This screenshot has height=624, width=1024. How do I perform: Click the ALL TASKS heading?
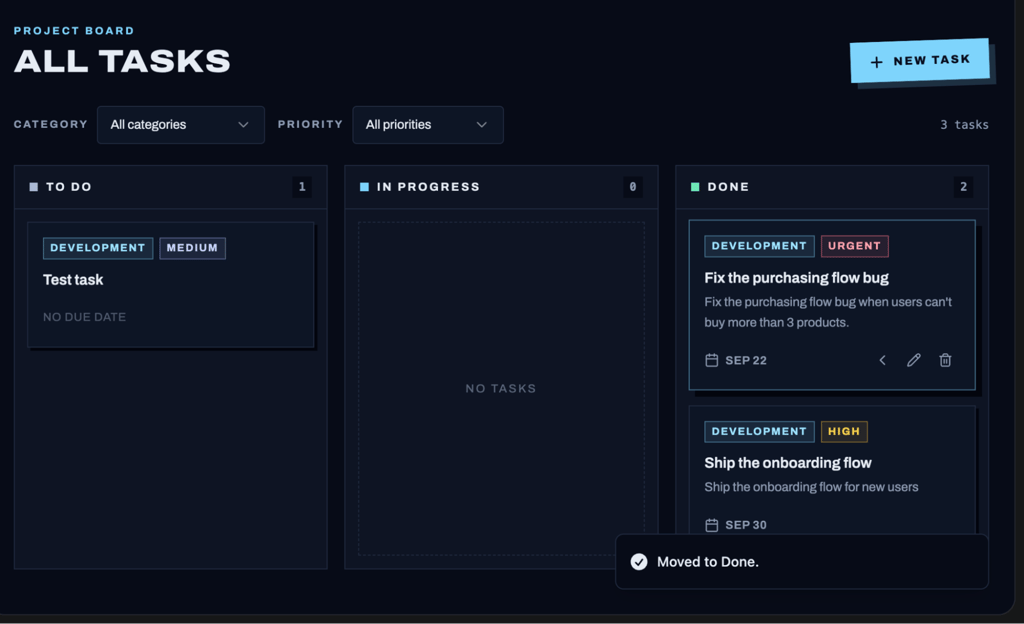[x=122, y=61]
